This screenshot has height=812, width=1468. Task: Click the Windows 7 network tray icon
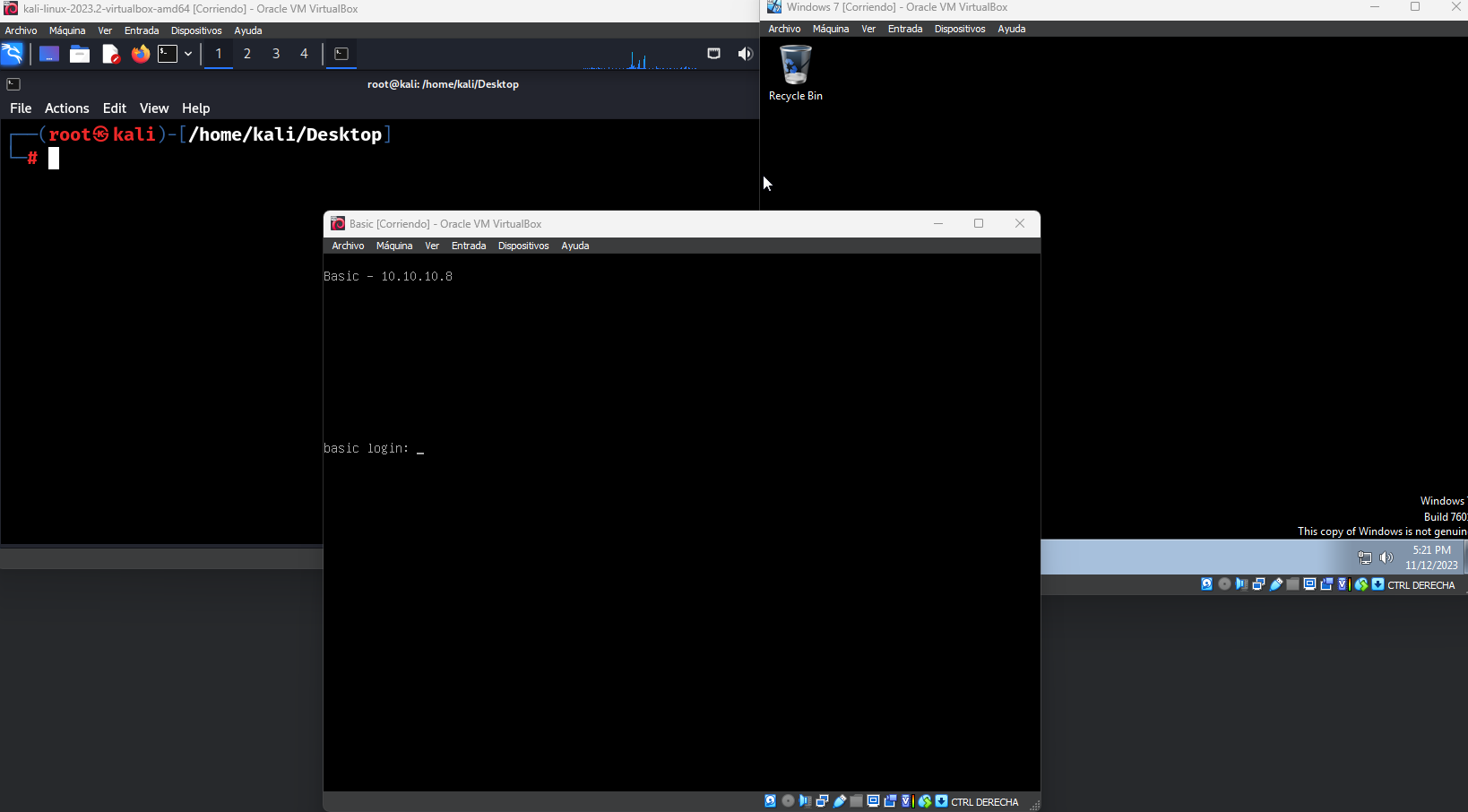point(1365,557)
